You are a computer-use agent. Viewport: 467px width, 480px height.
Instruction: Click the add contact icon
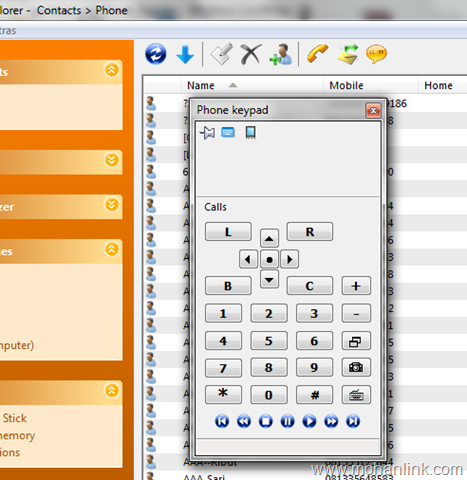point(281,54)
